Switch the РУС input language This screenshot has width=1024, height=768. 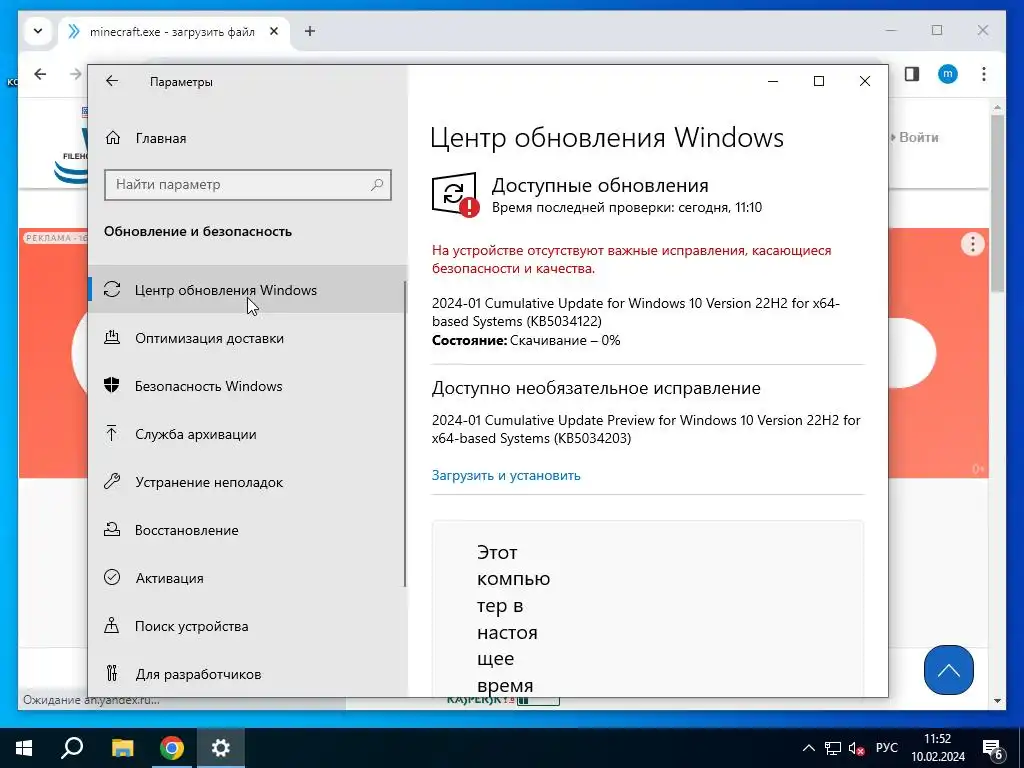[x=887, y=748]
